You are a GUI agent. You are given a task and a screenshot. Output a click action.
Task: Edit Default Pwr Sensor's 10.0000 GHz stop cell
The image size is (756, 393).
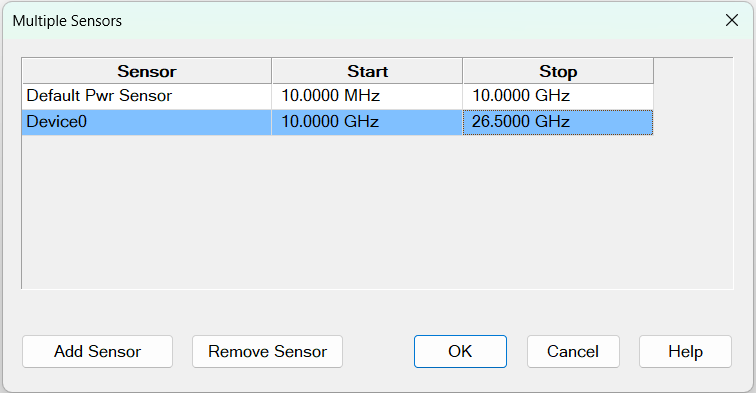(x=558, y=96)
